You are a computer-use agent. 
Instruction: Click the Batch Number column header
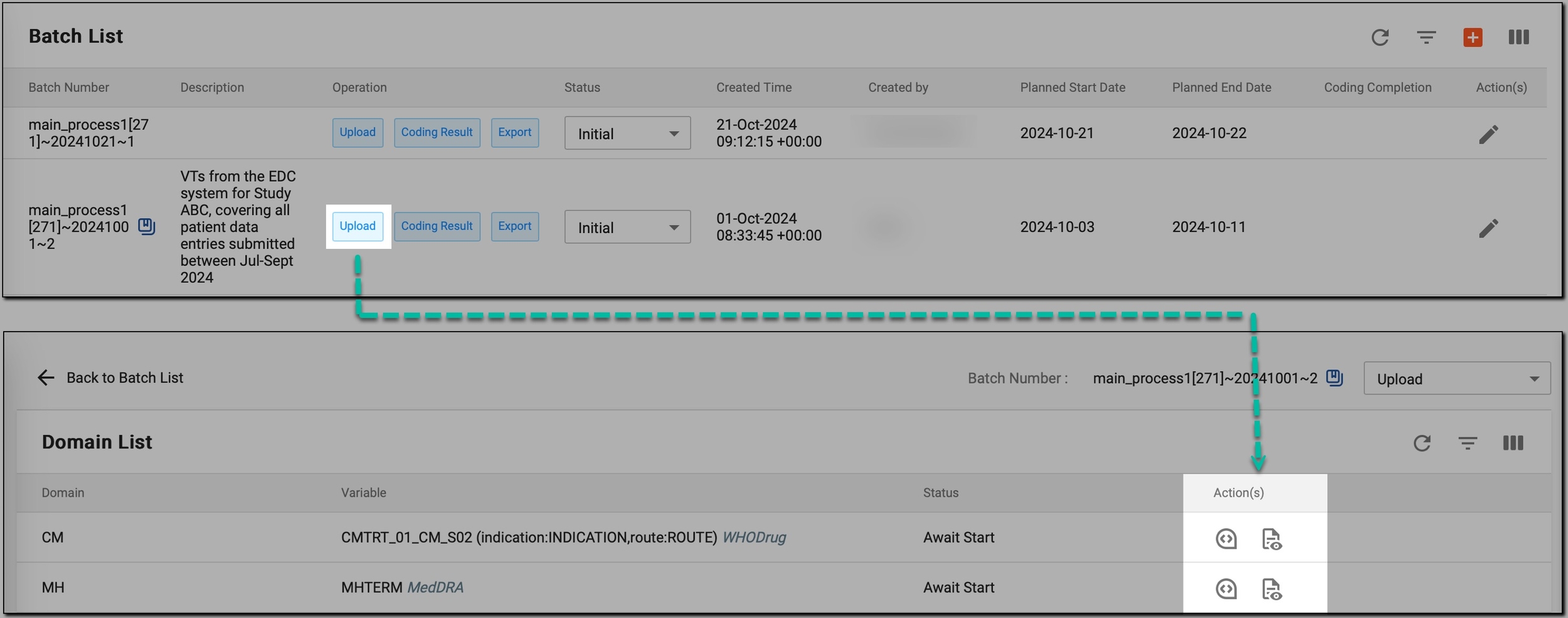pyautogui.click(x=69, y=88)
